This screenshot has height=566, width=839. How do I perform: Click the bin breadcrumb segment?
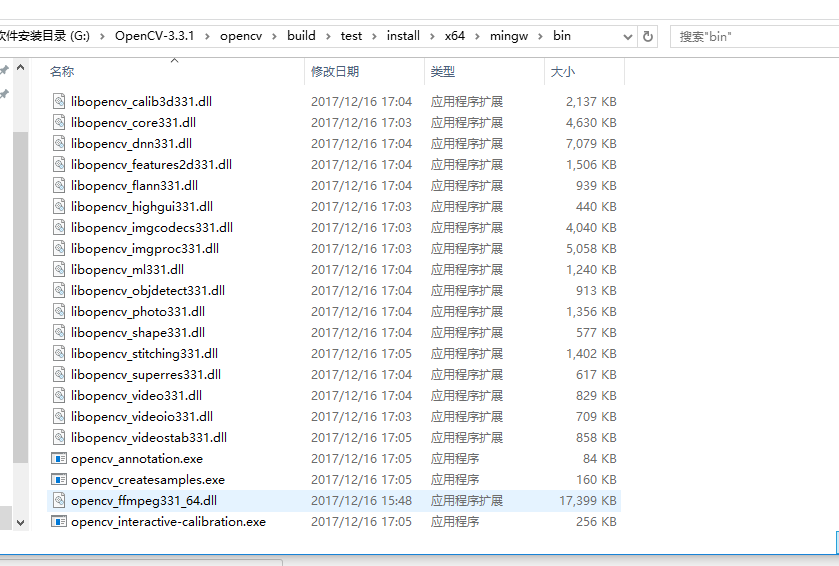[562, 36]
